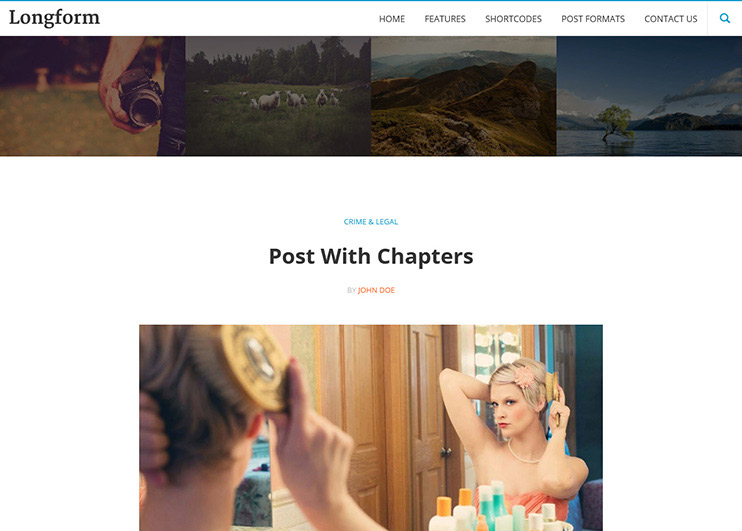
Task: Go to the Home menu item
Action: coord(392,19)
